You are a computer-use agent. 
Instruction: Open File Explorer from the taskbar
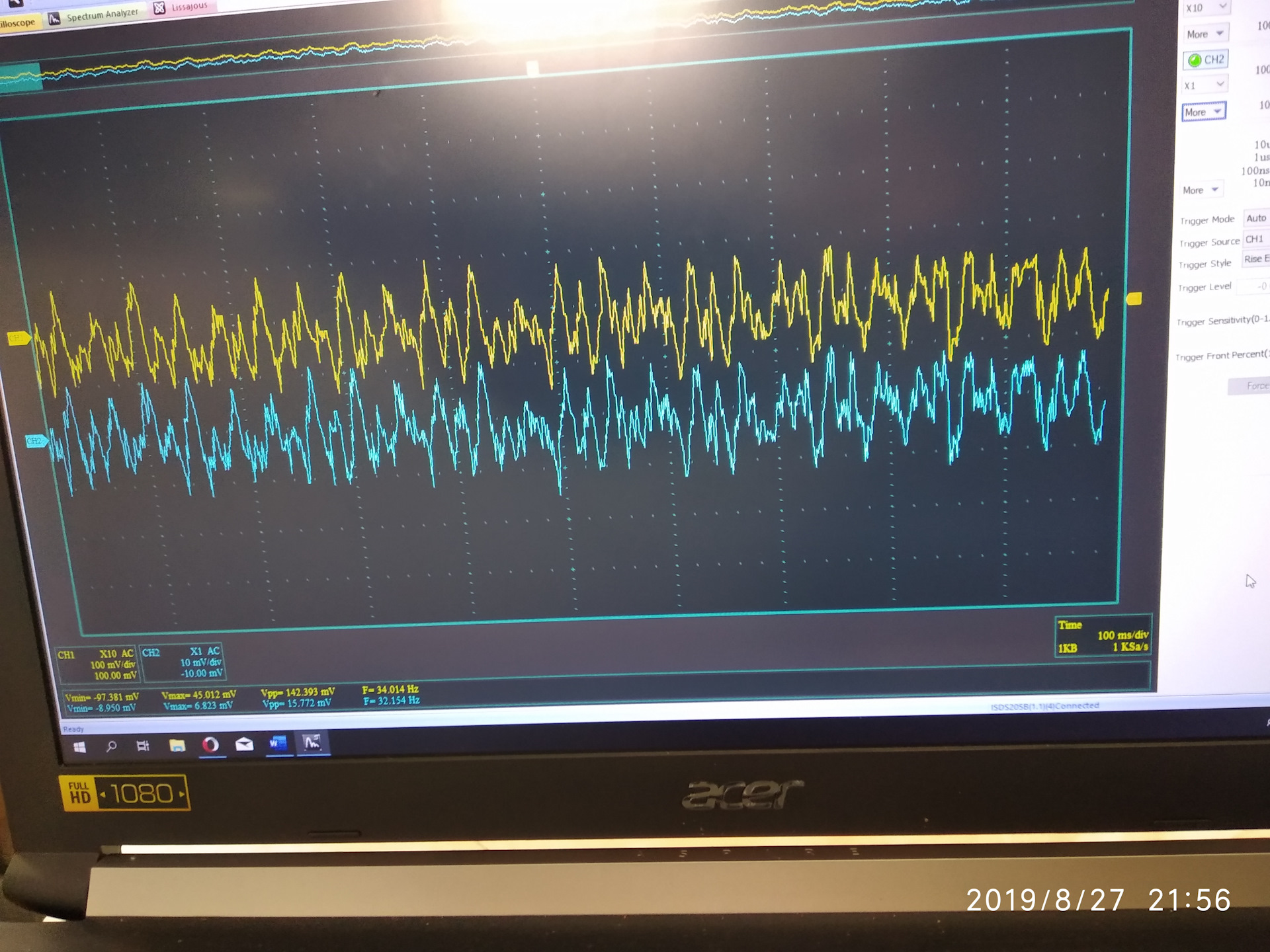[177, 746]
